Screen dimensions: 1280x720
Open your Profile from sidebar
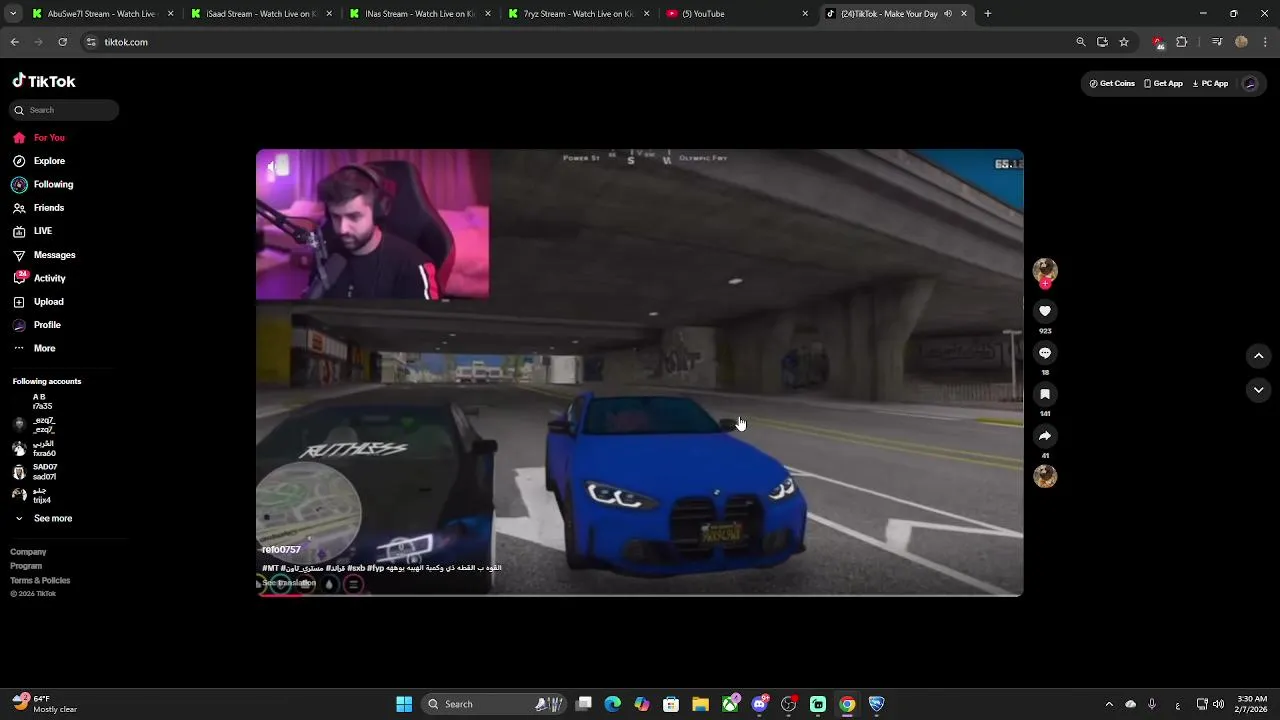(36, 325)
